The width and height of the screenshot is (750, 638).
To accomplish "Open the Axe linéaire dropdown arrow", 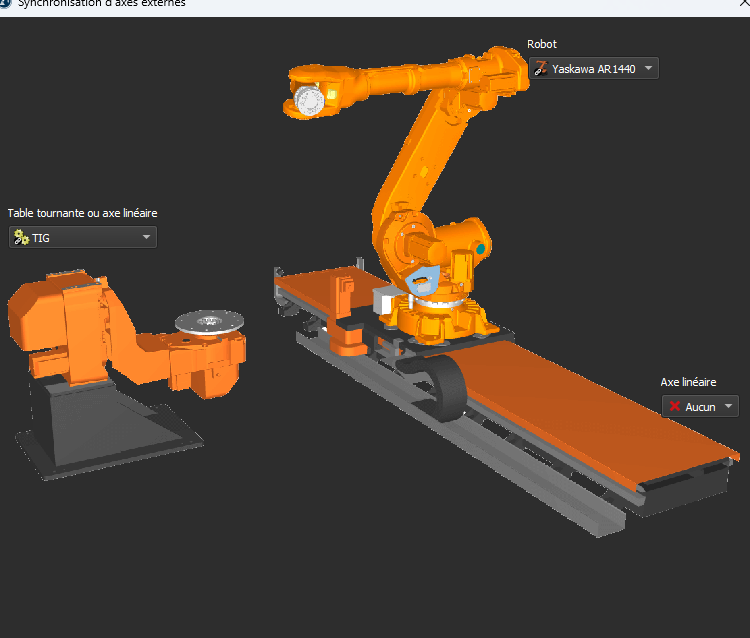I will 728,407.
